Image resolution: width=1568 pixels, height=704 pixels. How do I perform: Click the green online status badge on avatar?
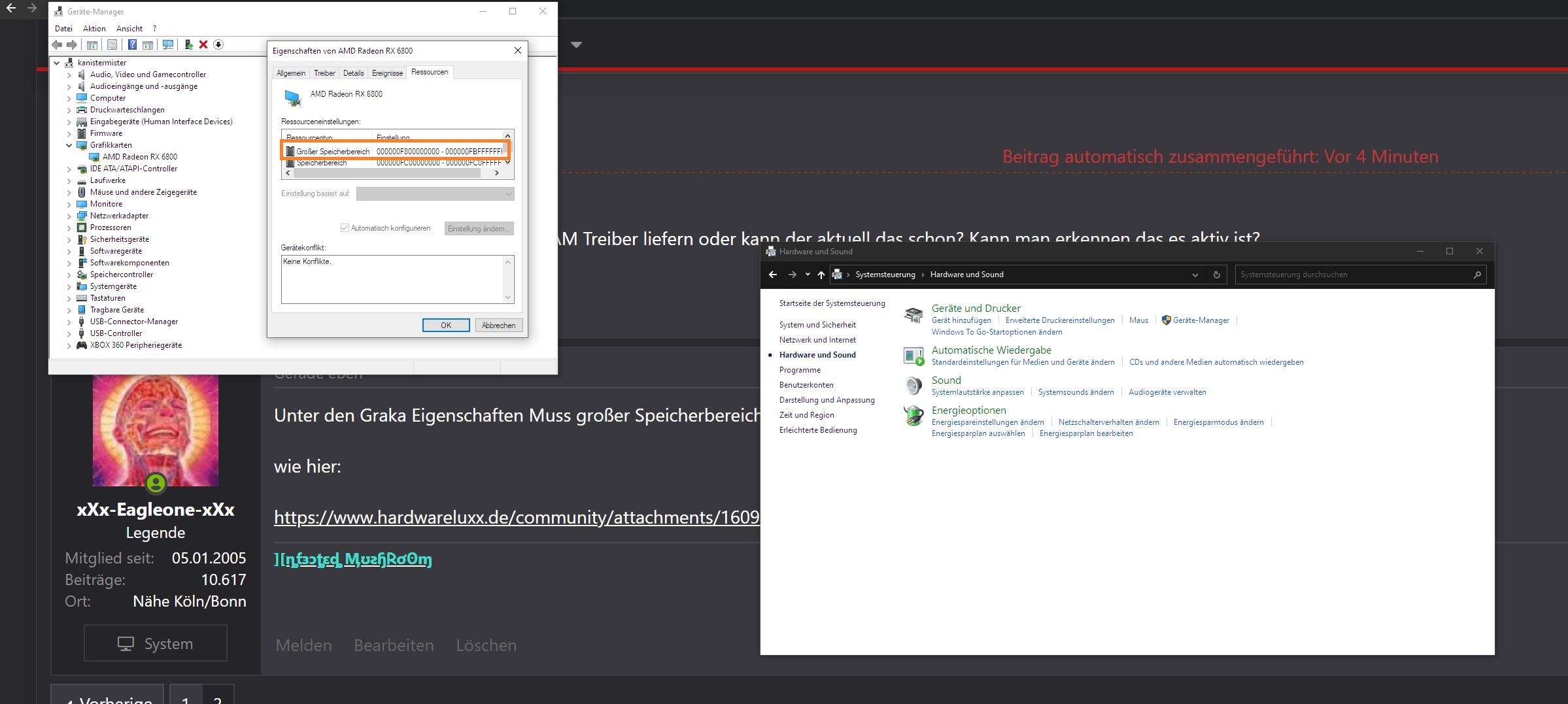pos(156,484)
